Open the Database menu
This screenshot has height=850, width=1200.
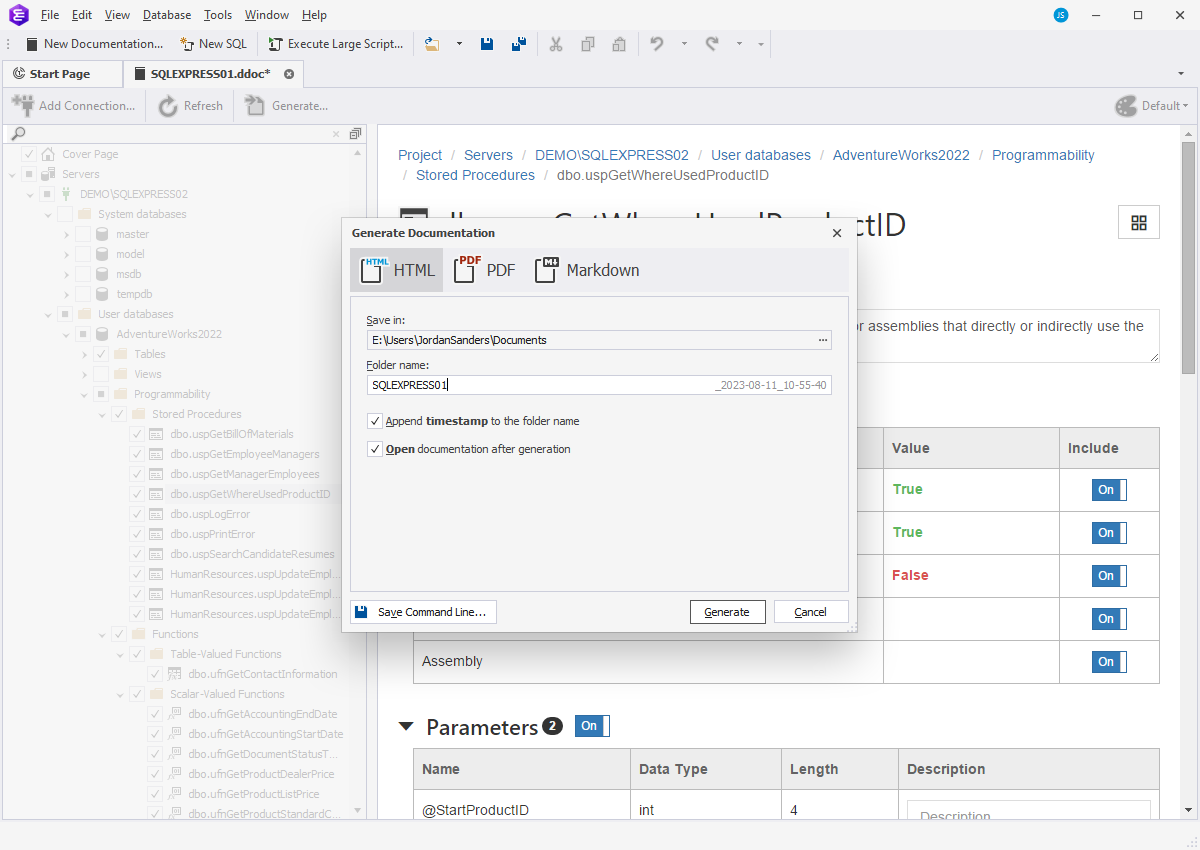(167, 15)
